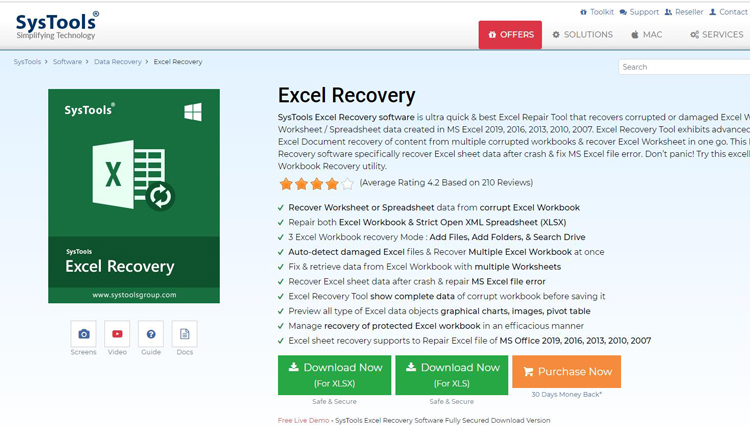750x426 pixels.
Task: Click Download Now for XLS button
Action: coord(451,374)
